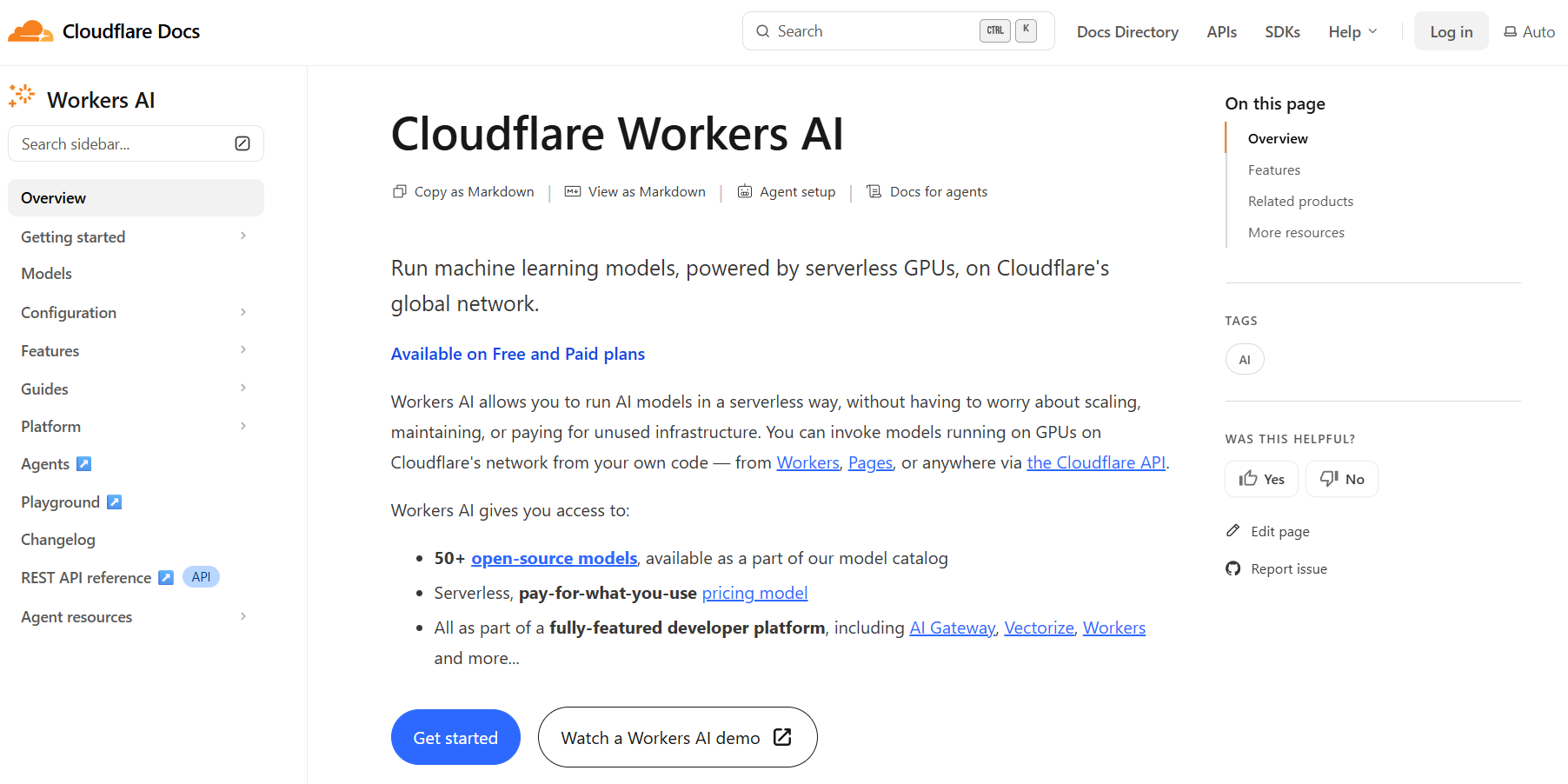Open SDKs in top navigation
The image size is (1568, 784).
pyautogui.click(x=1282, y=31)
